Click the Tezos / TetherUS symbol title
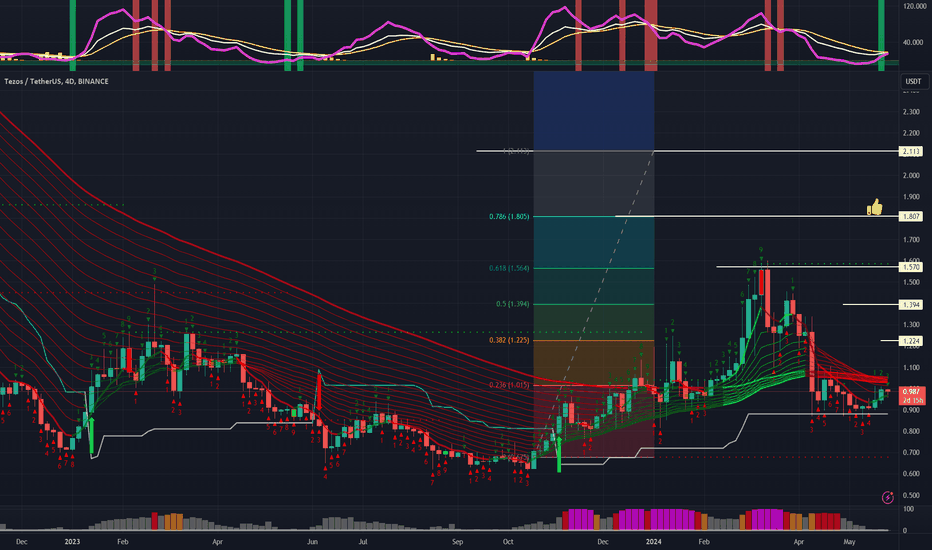The width and height of the screenshot is (932, 550). pos(56,81)
